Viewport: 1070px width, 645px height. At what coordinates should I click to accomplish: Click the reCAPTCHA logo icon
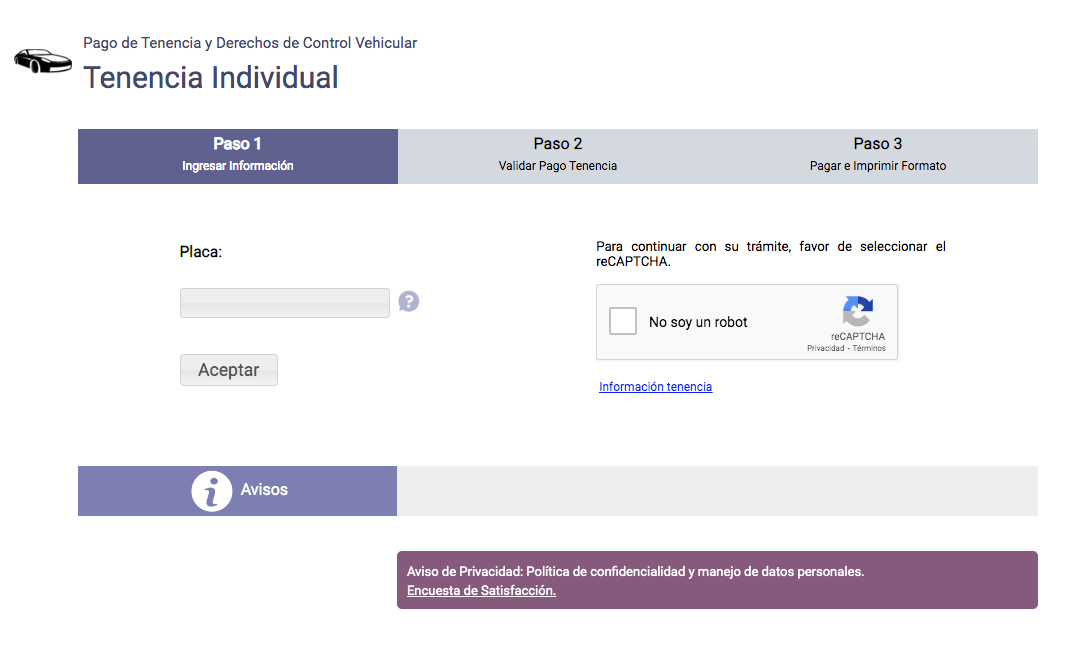(857, 311)
